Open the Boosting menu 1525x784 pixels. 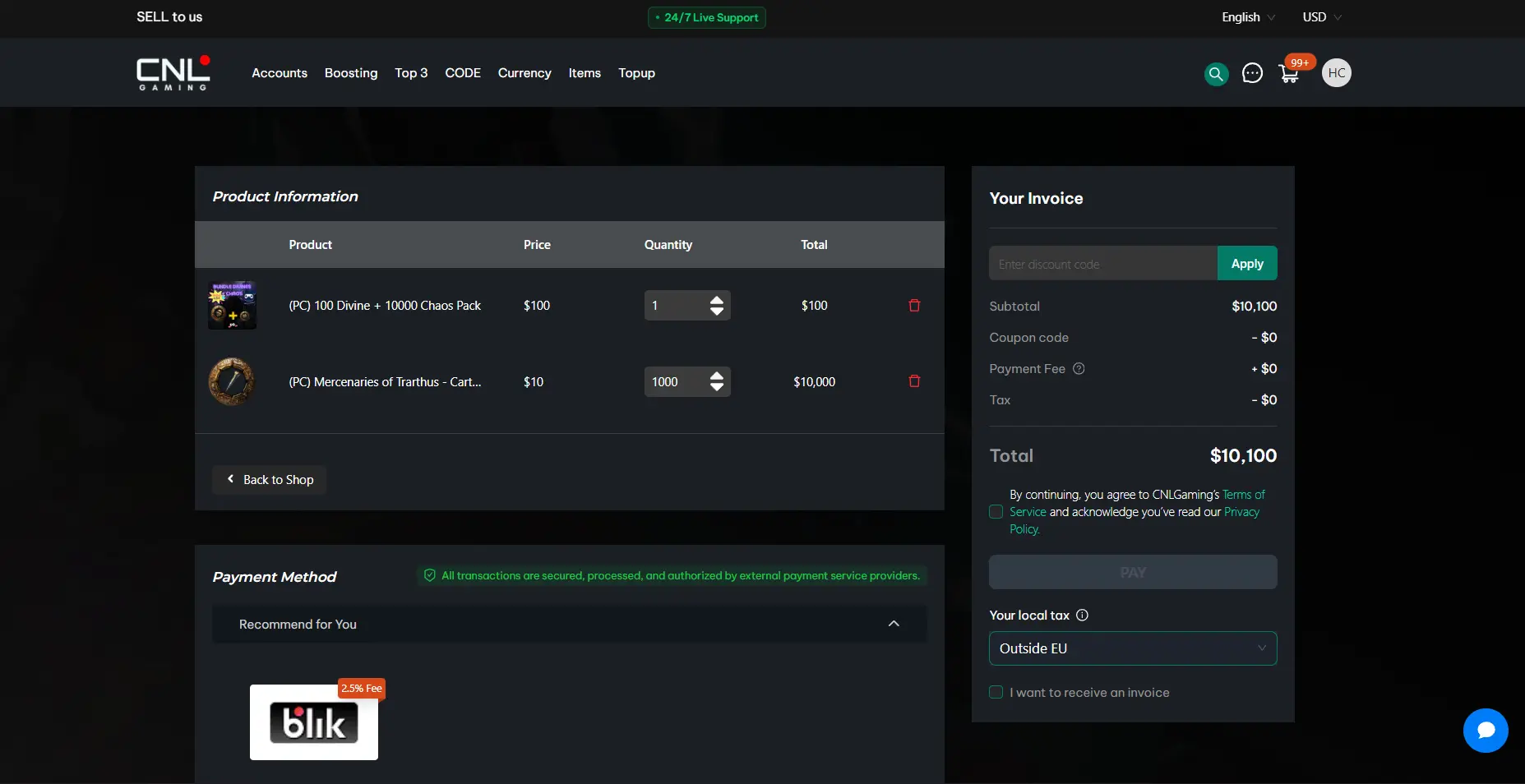pos(351,73)
